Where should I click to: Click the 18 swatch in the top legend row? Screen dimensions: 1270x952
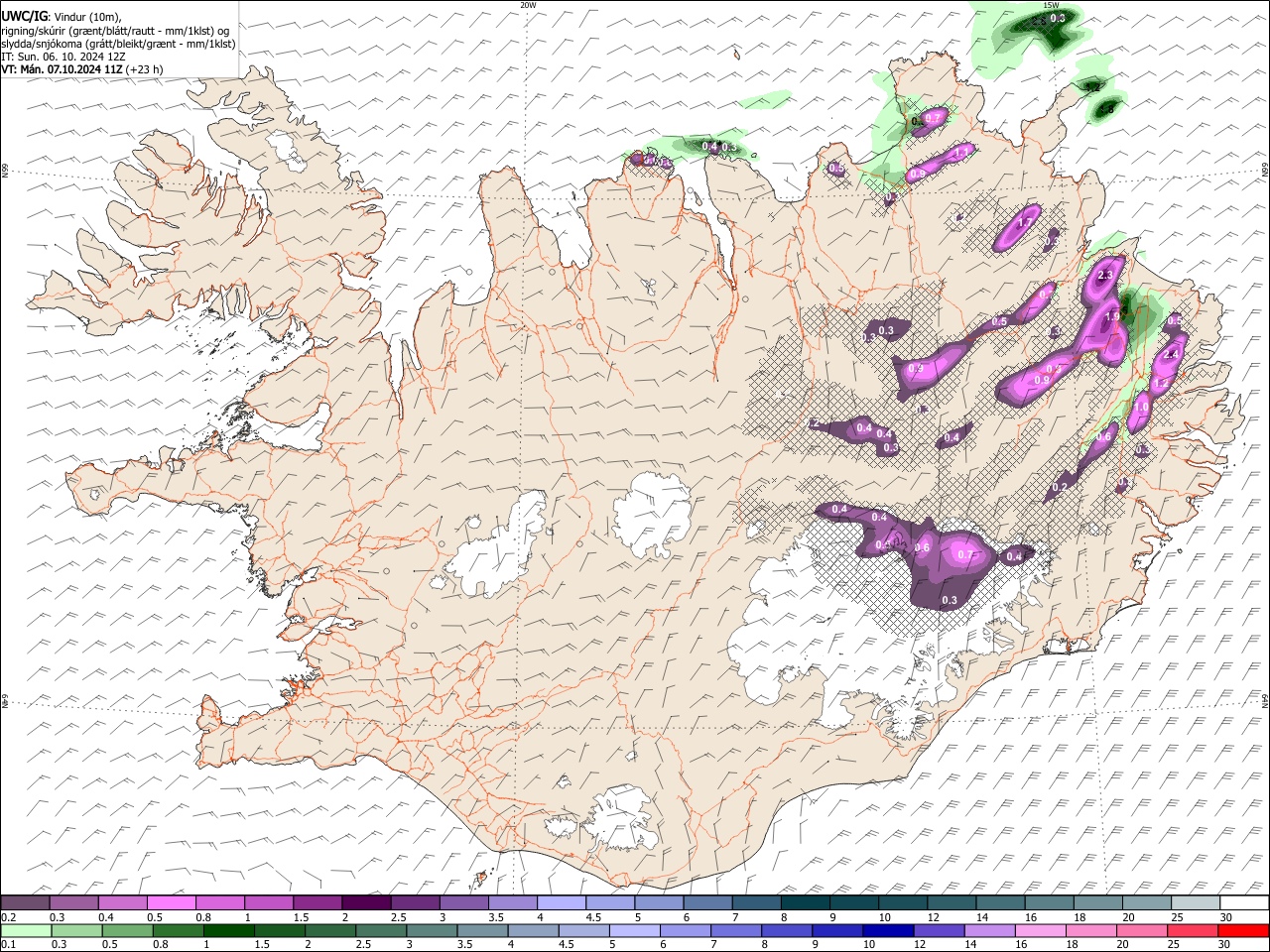click(1099, 902)
